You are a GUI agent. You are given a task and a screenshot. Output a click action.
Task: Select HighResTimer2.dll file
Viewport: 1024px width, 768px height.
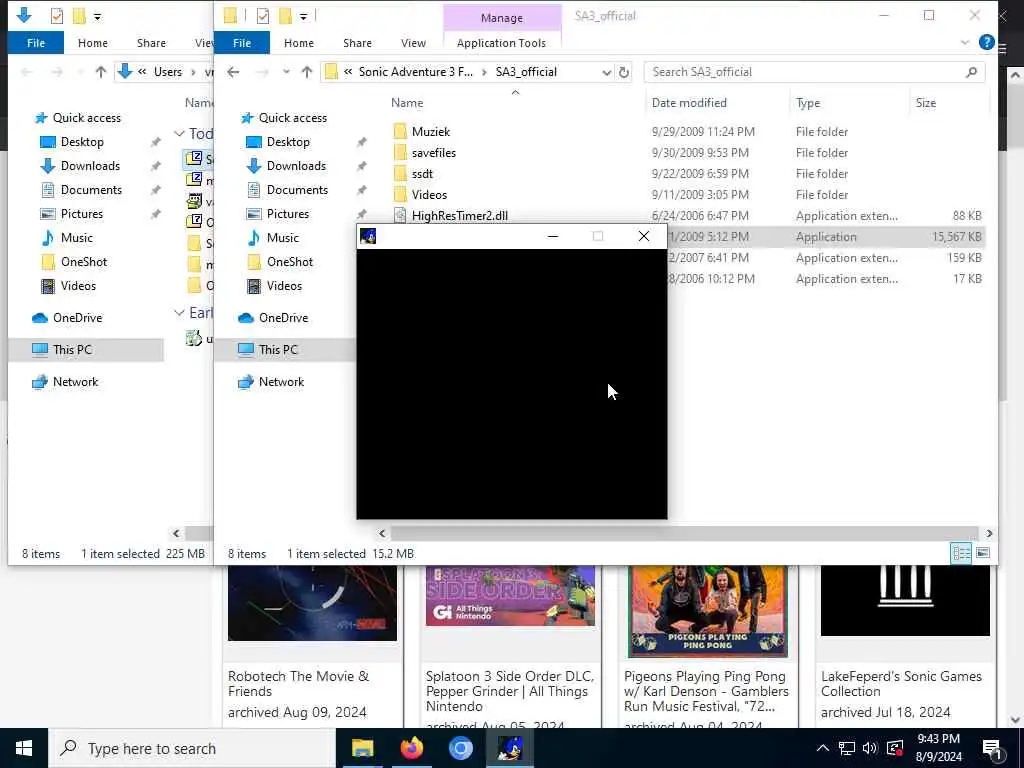point(460,216)
